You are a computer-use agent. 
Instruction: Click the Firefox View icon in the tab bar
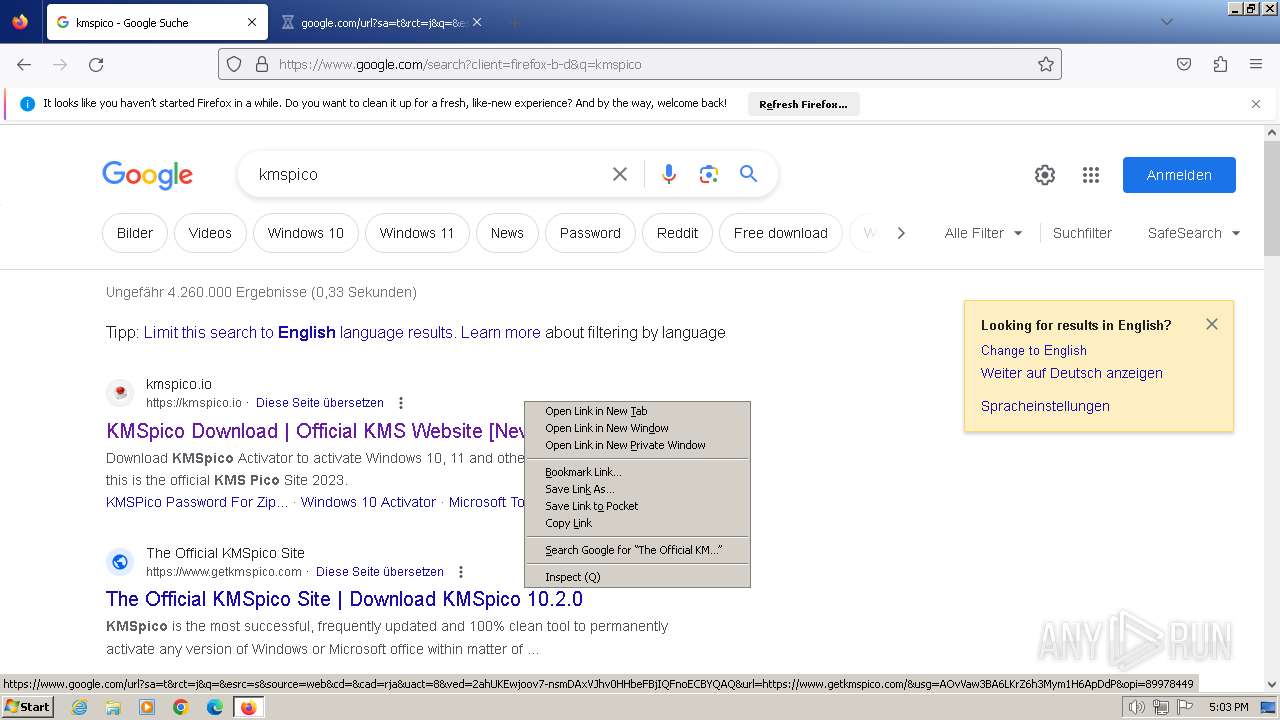click(x=20, y=22)
